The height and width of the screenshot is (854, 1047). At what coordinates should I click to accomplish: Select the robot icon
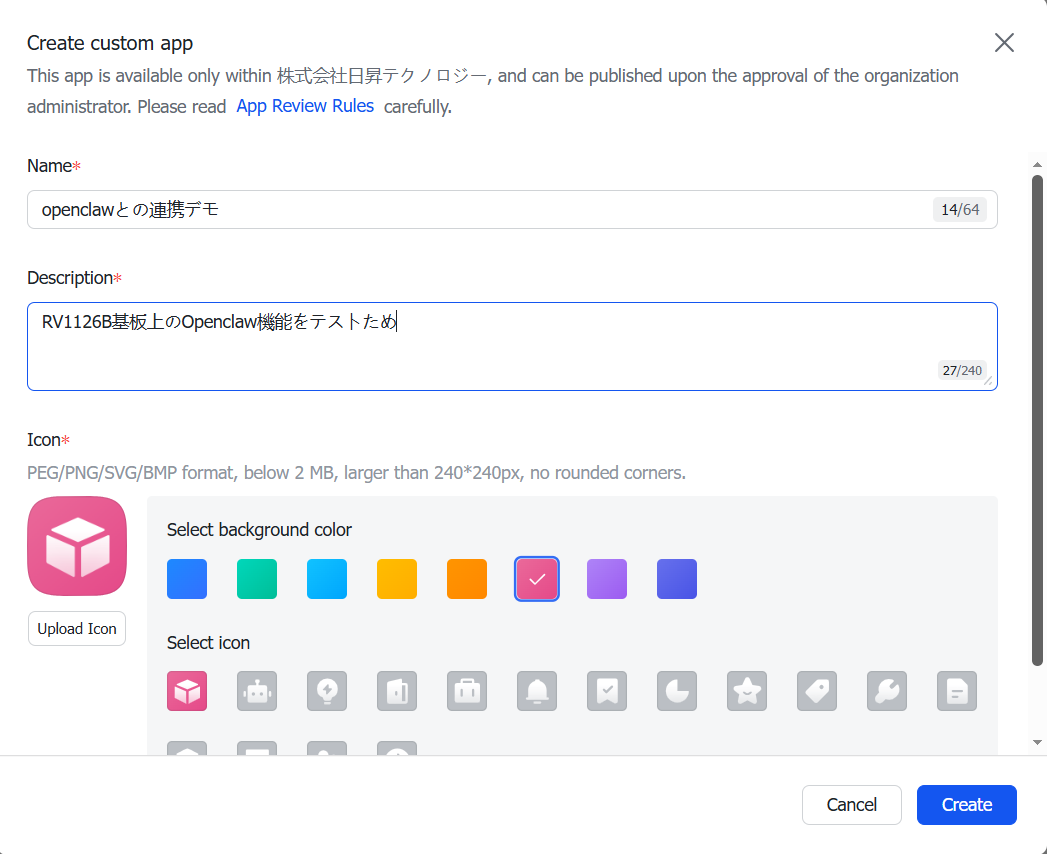(256, 690)
